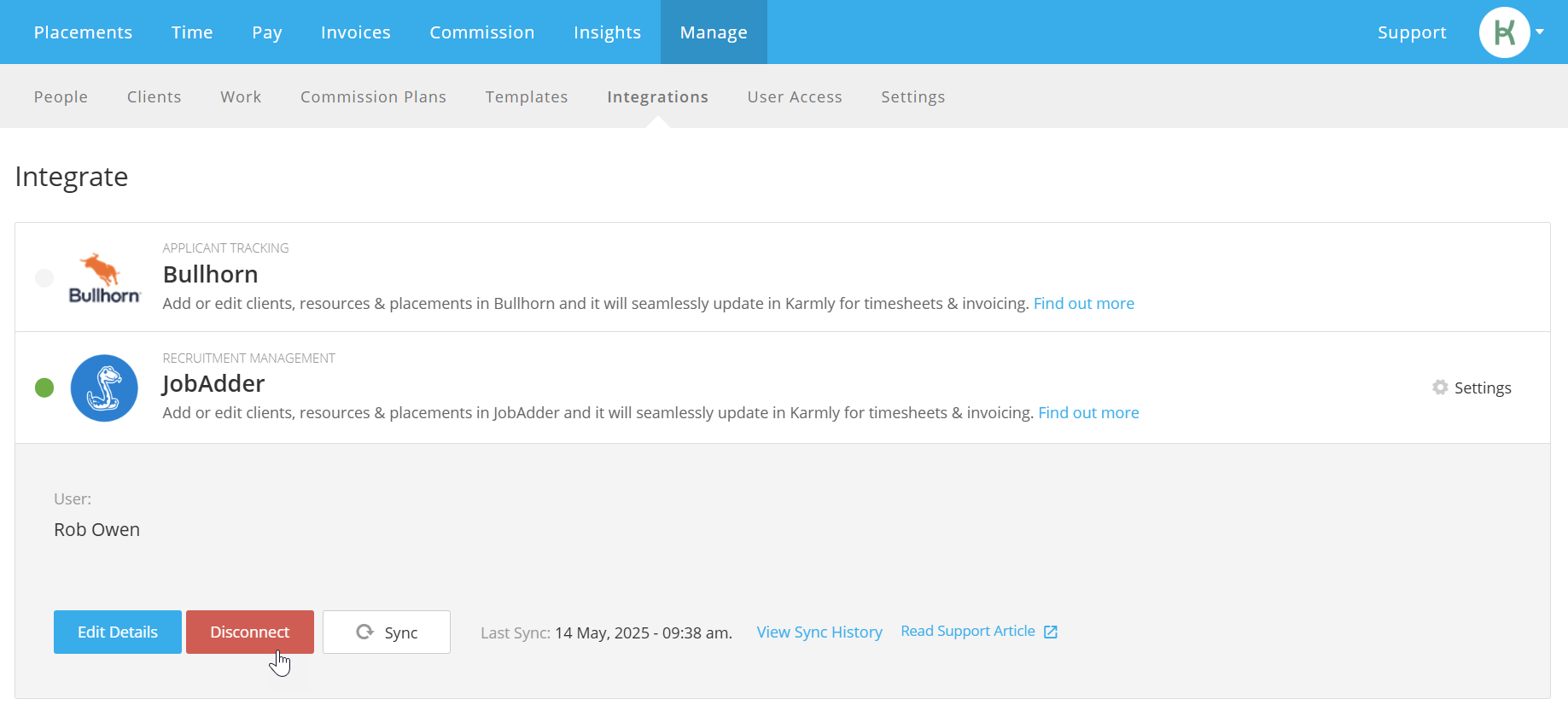Click Find out more for Bullhorn
1568x711 pixels.
tap(1084, 303)
